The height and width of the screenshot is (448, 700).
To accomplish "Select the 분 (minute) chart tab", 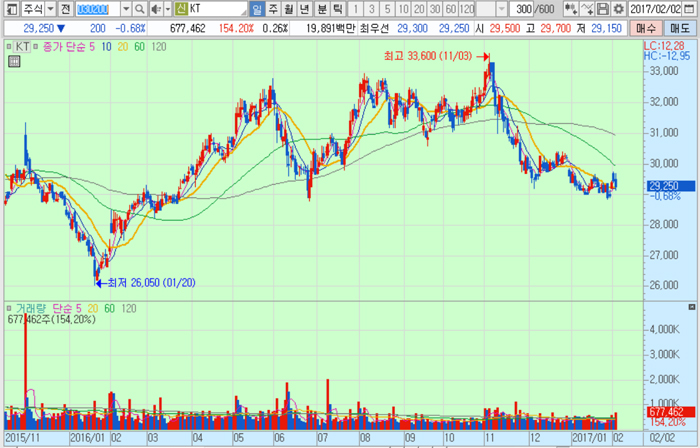I will click(321, 9).
